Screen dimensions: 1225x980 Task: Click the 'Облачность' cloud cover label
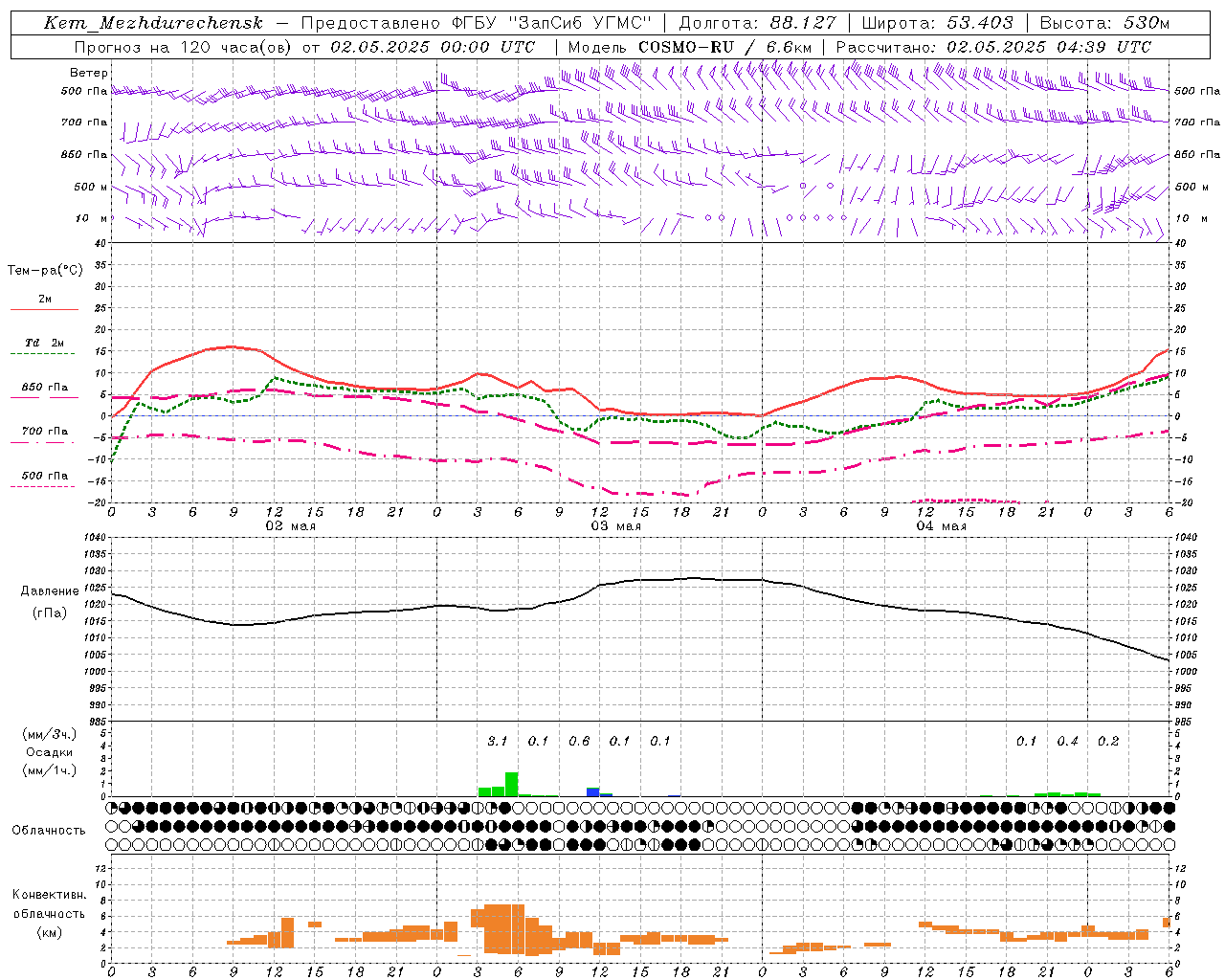(x=49, y=831)
